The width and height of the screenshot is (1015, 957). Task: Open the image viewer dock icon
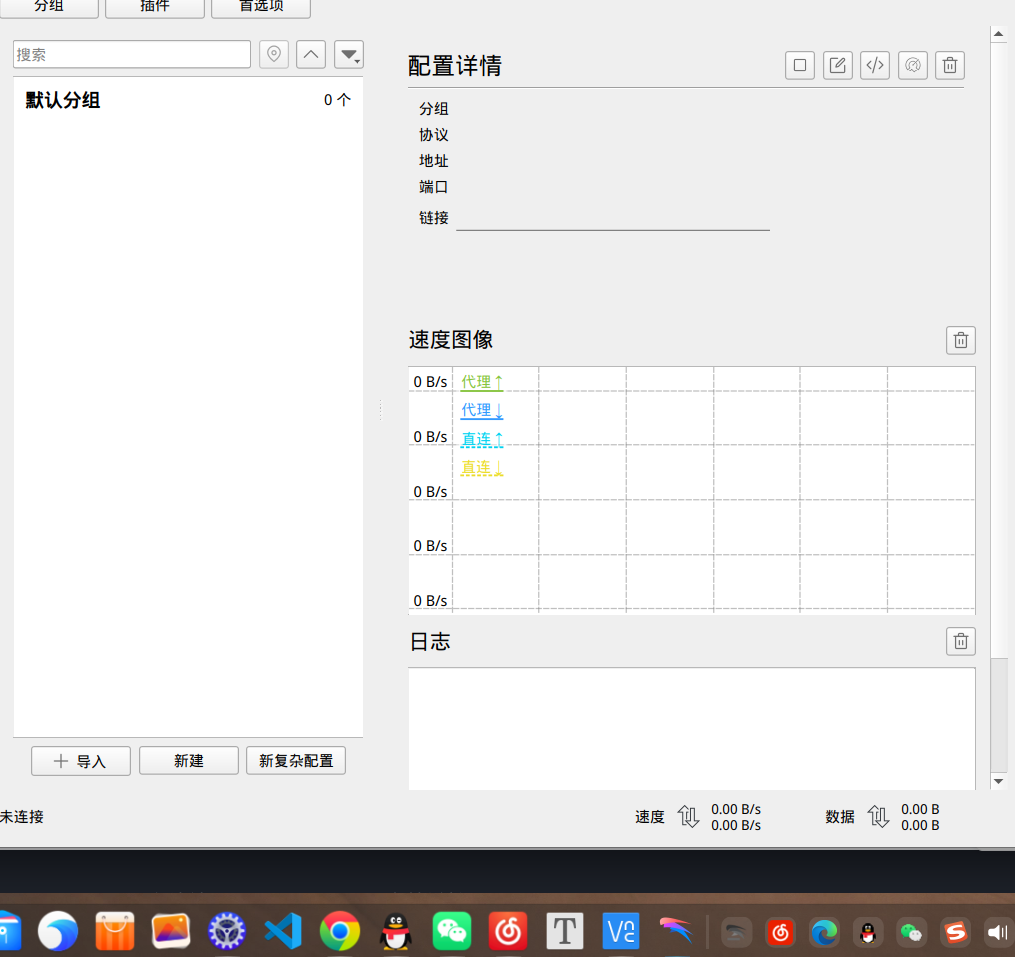pos(171,931)
